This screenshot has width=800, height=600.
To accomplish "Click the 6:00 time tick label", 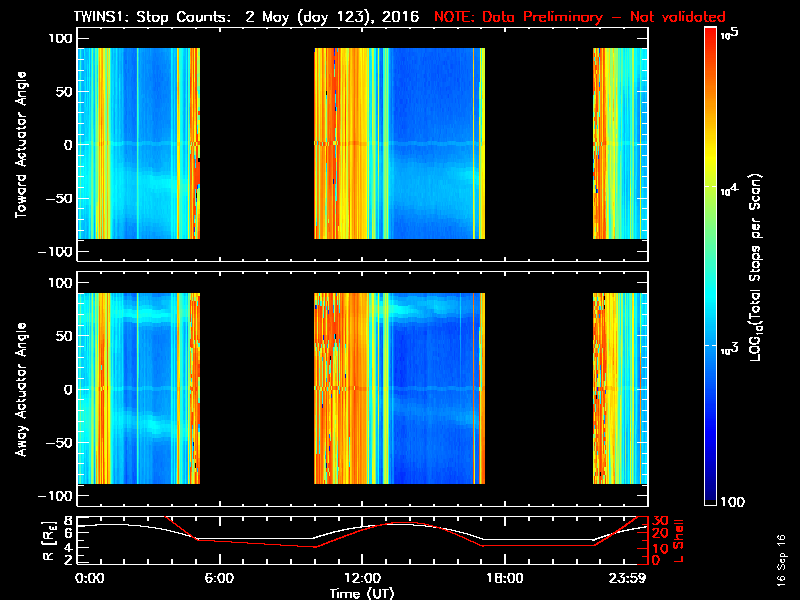I will (x=219, y=579).
